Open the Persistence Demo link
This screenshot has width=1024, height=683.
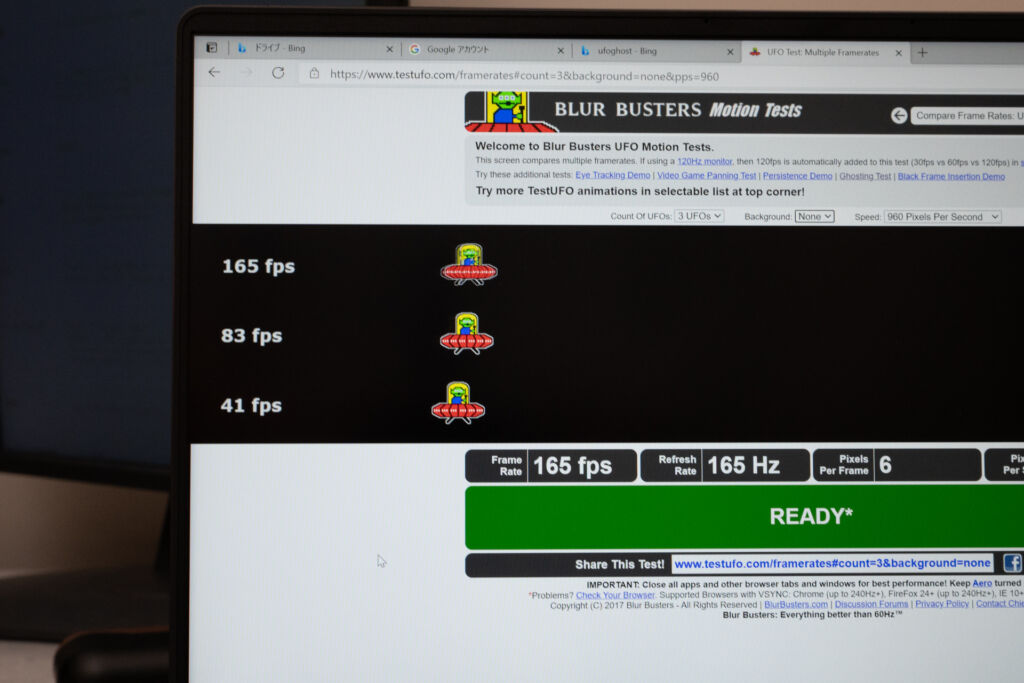pyautogui.click(x=797, y=176)
